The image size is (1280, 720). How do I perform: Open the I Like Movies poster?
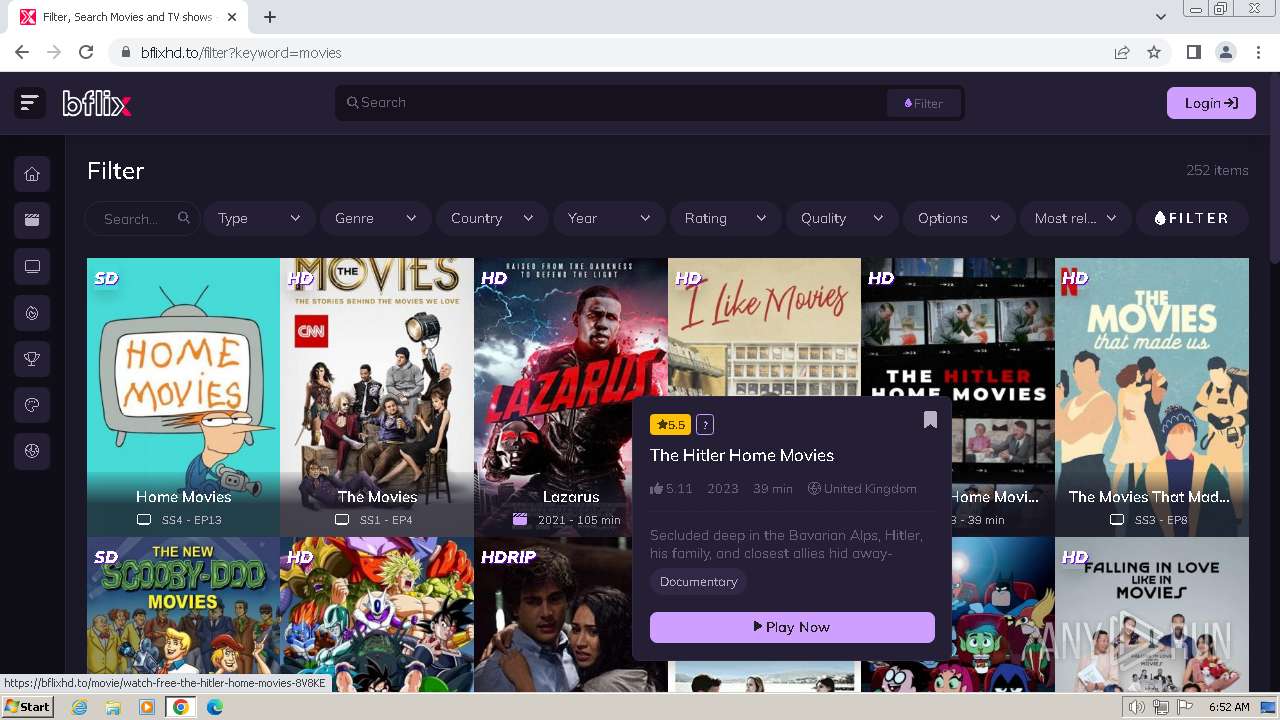point(764,327)
